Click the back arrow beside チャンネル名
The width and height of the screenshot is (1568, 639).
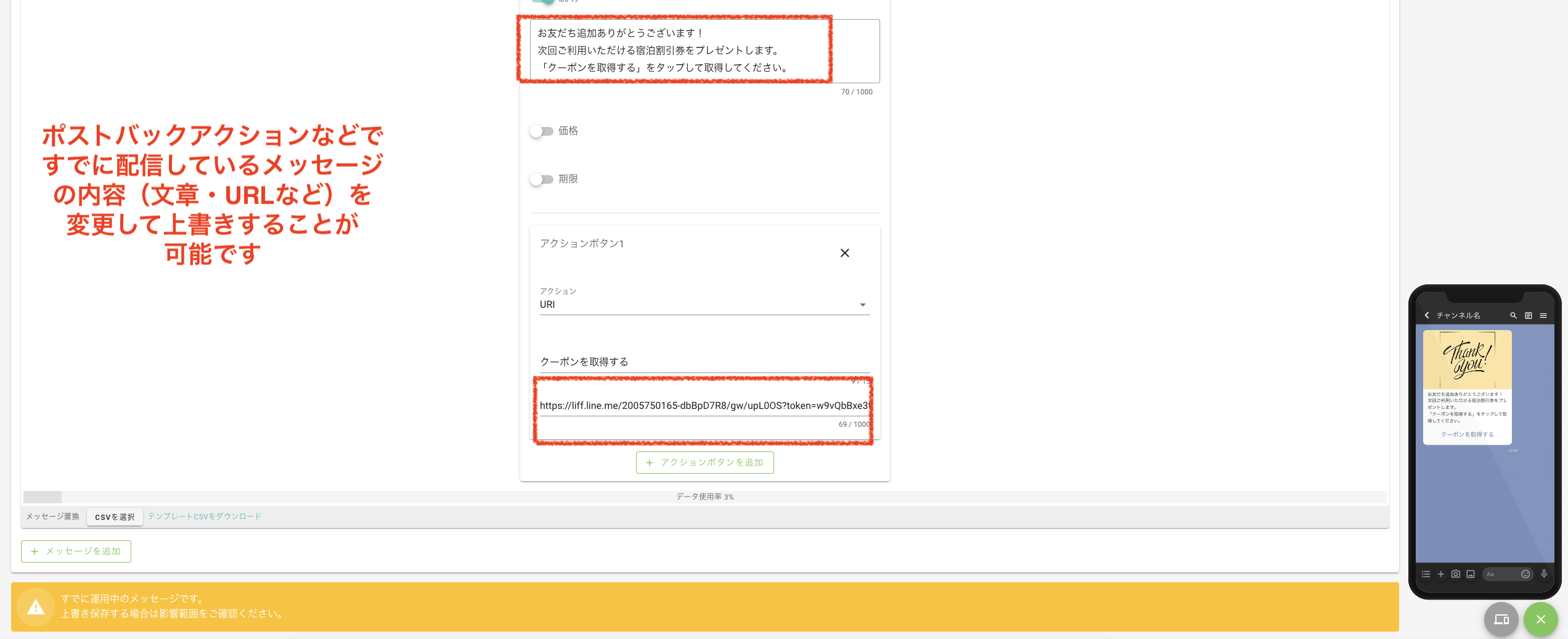click(x=1427, y=315)
